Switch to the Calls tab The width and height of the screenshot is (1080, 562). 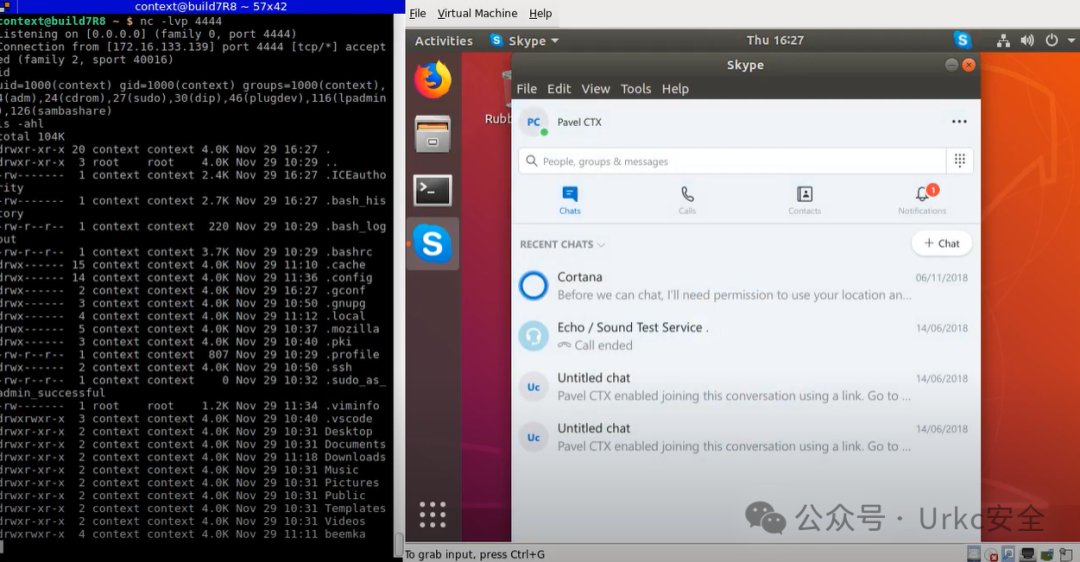687,200
